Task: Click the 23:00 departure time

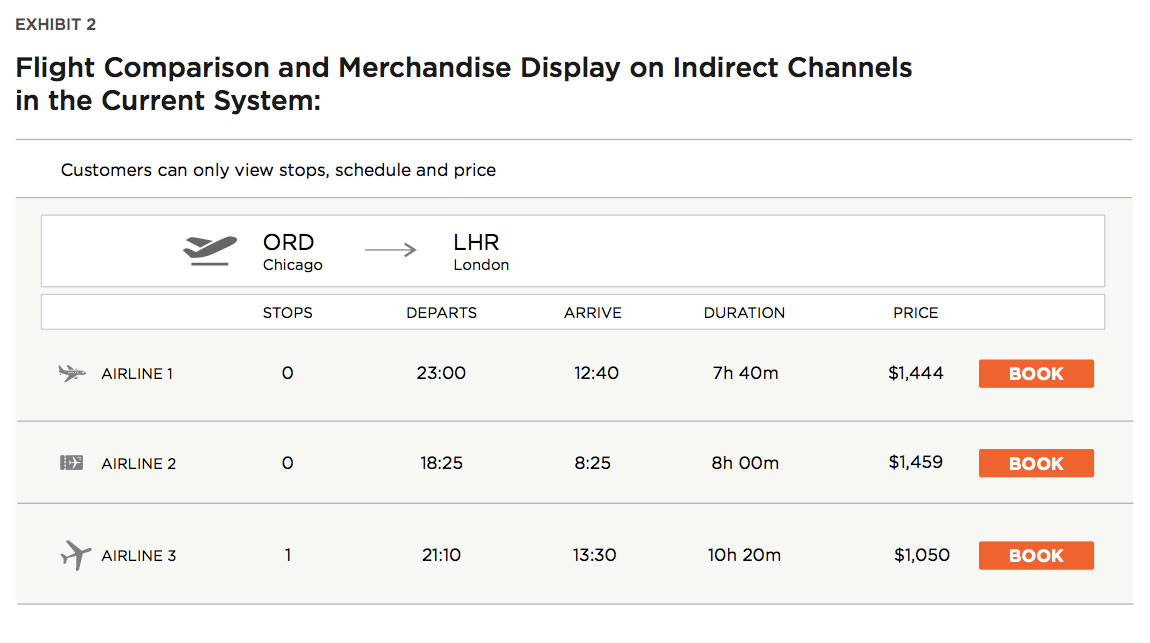Action: pos(441,373)
